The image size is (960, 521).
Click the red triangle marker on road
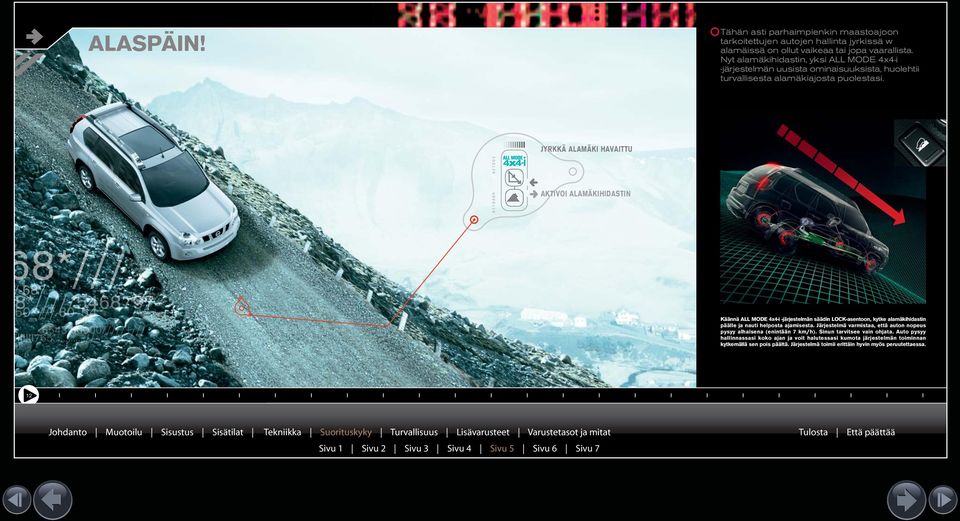click(242, 307)
